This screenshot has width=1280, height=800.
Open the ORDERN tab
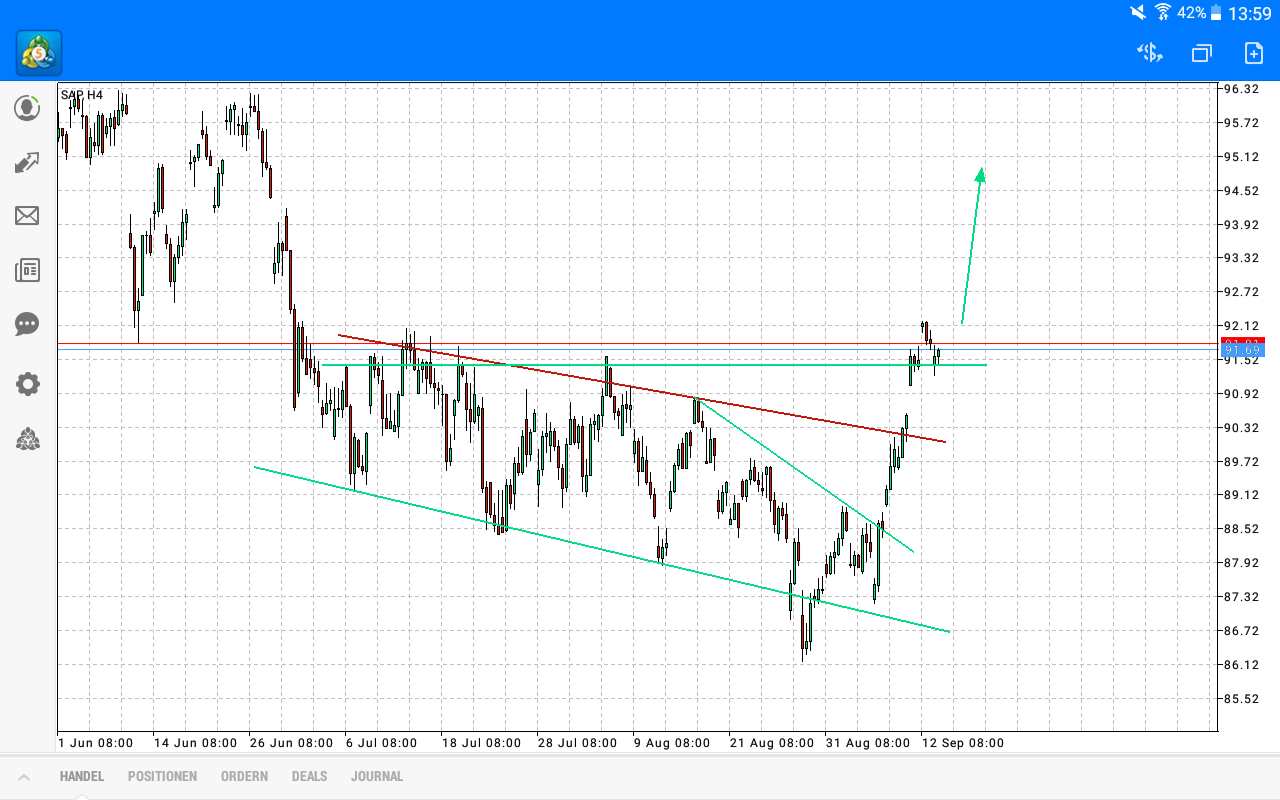coord(244,776)
